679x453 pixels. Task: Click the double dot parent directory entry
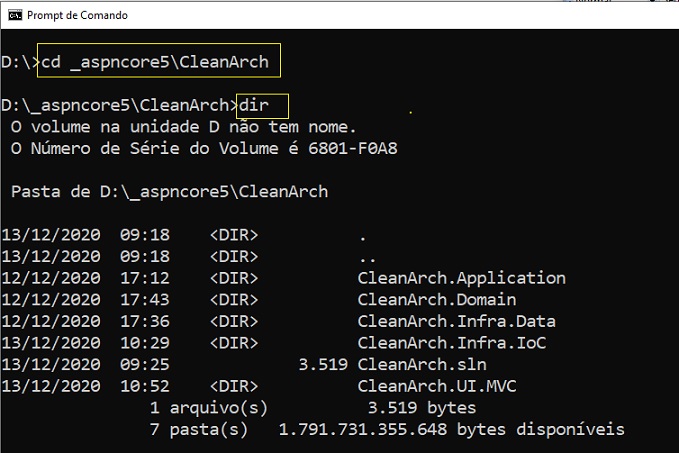pyautogui.click(x=368, y=259)
